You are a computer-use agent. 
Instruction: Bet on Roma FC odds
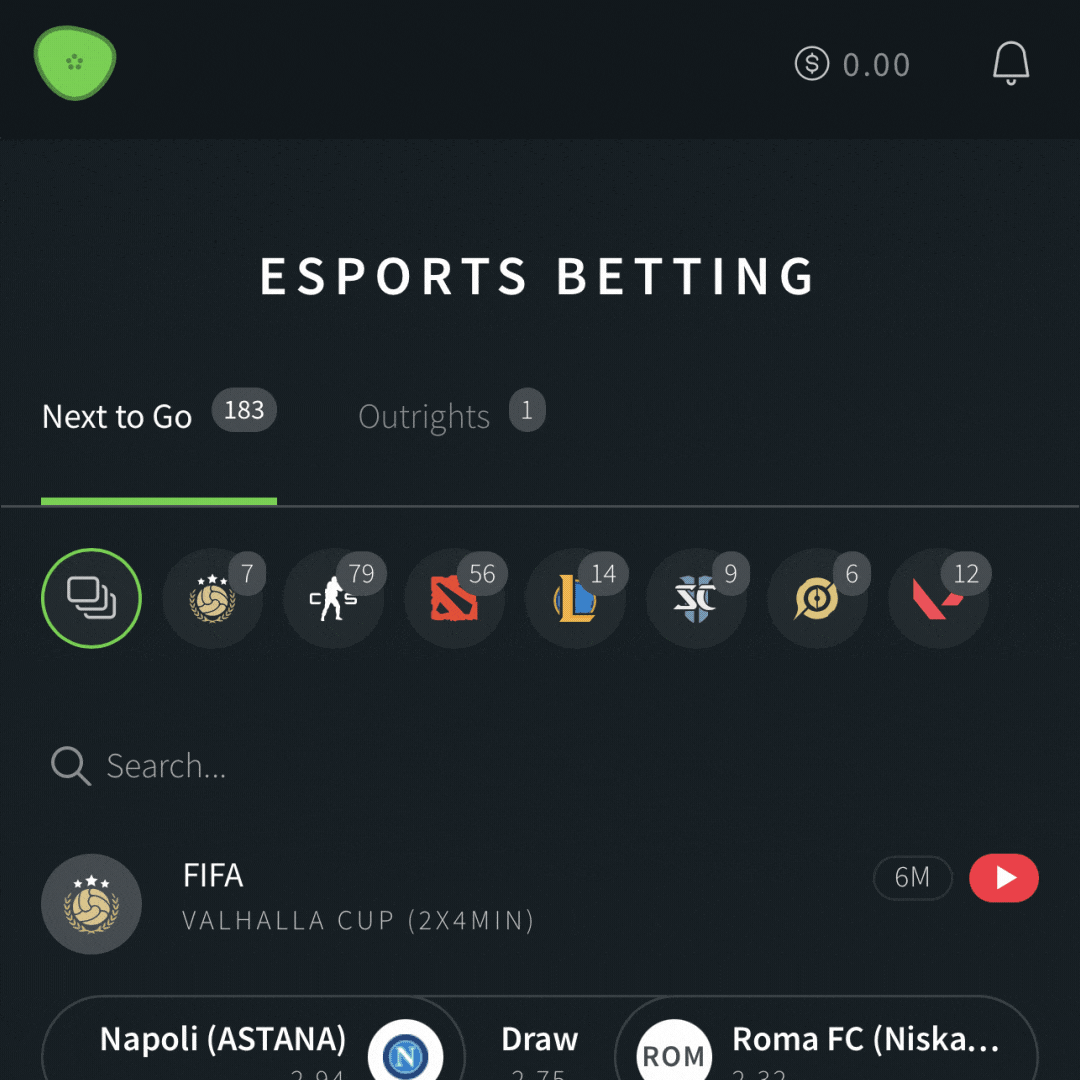(826, 1038)
